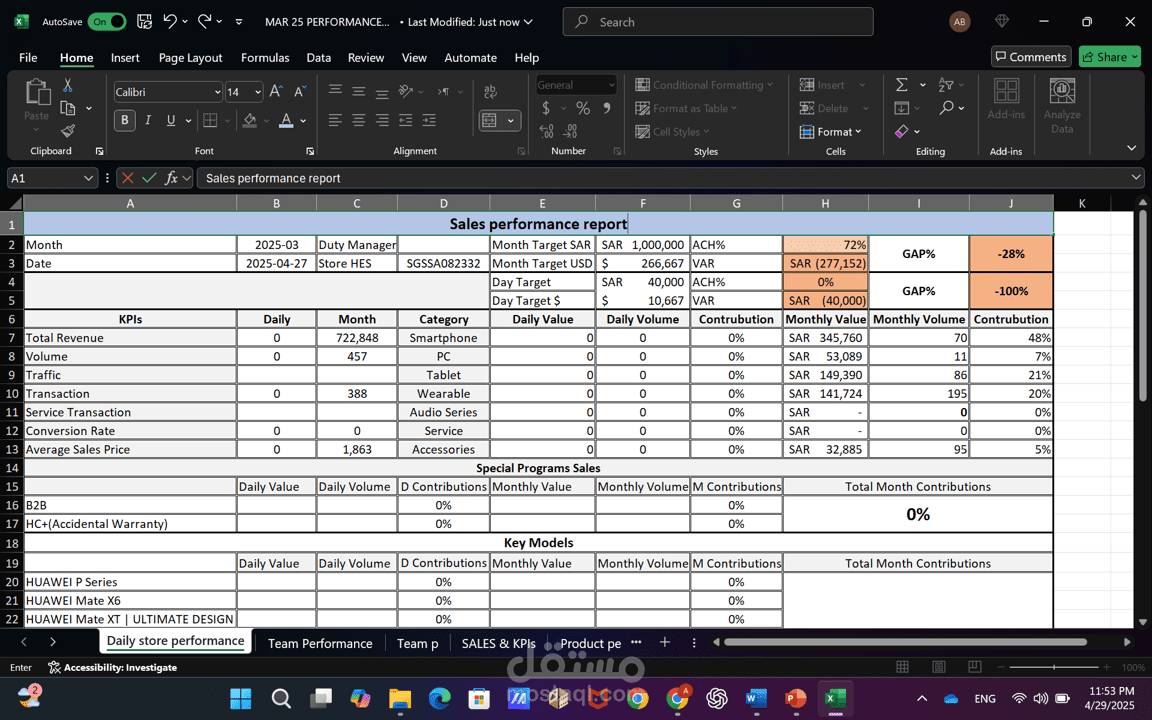
Task: Click the Insert Function fx icon
Action: point(171,178)
